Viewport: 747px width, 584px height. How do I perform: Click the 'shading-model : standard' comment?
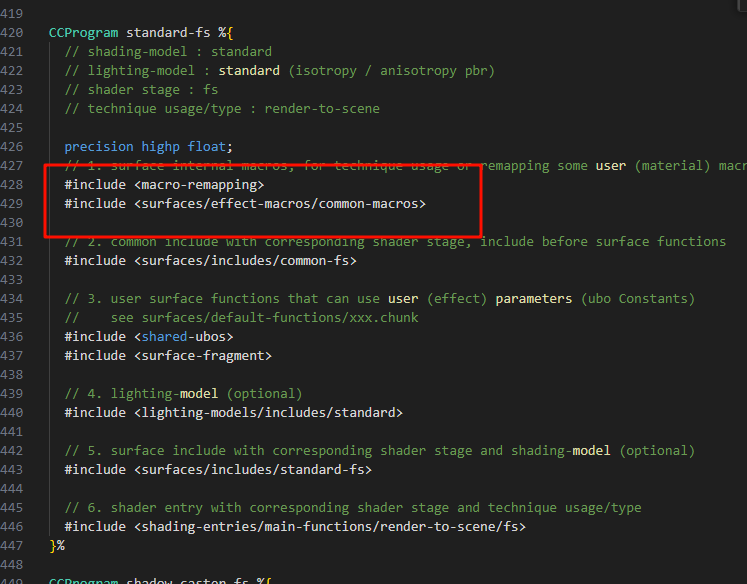click(168, 51)
